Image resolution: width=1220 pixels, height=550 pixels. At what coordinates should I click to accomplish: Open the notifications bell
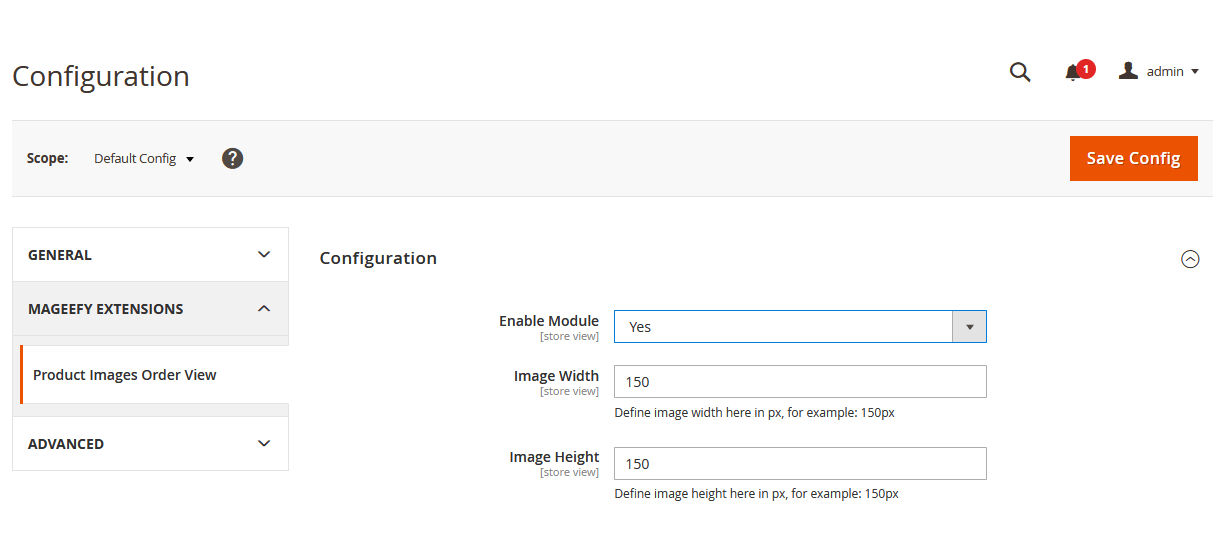1073,73
